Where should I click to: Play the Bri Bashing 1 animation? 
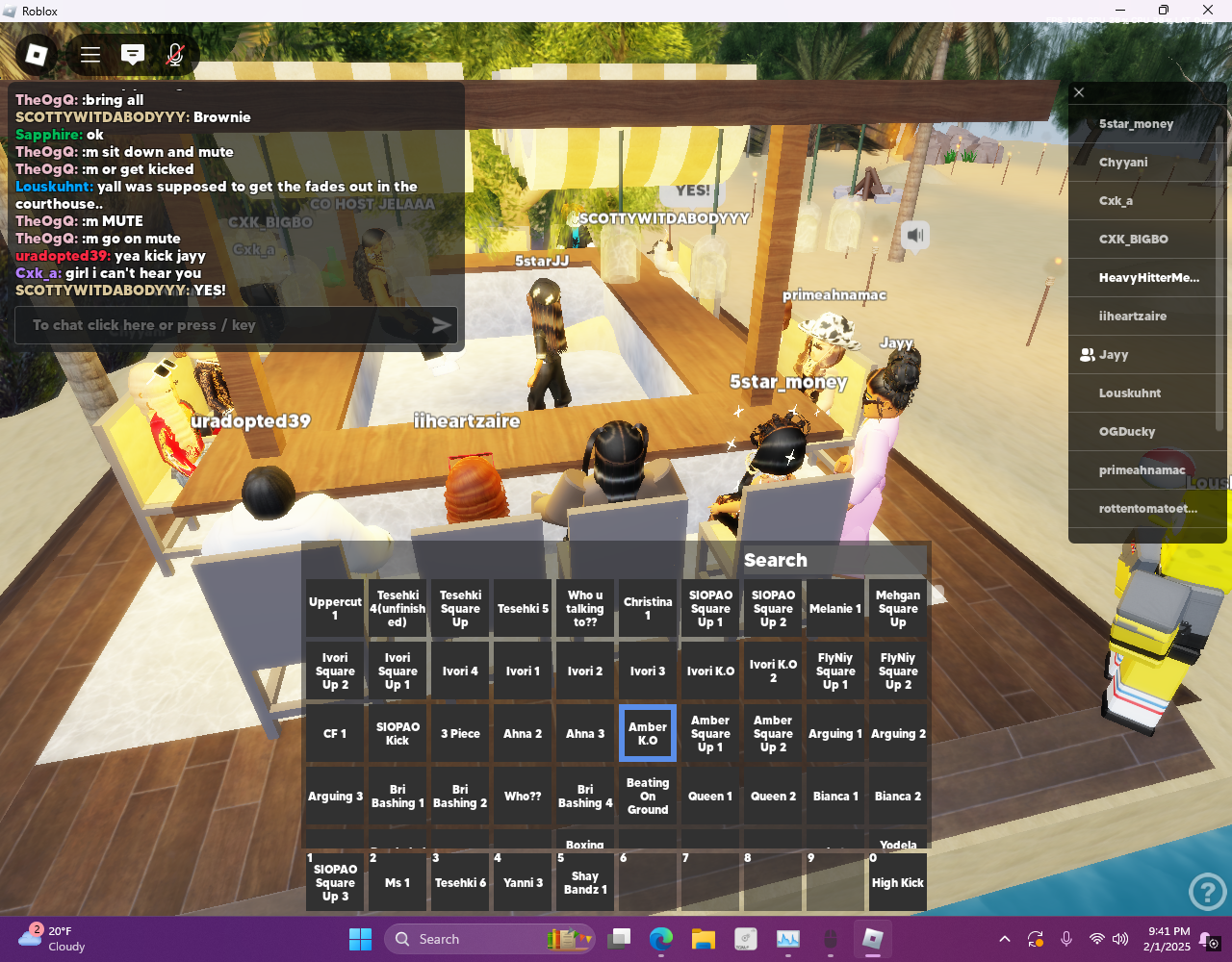click(x=398, y=796)
